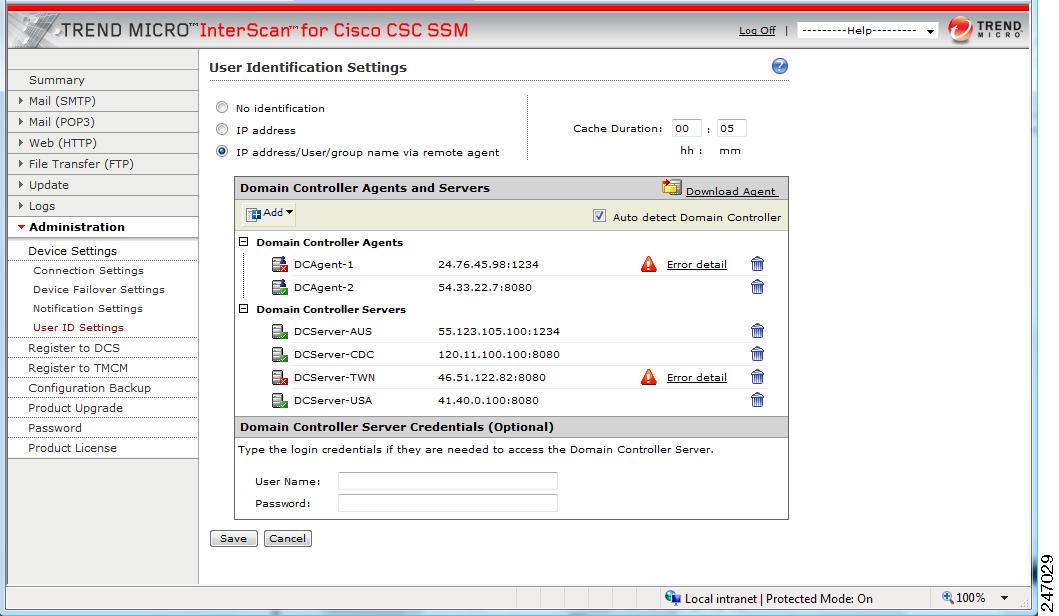This screenshot has height=616, width=1059.
Task: Select the IP address radio button
Action: click(222, 129)
